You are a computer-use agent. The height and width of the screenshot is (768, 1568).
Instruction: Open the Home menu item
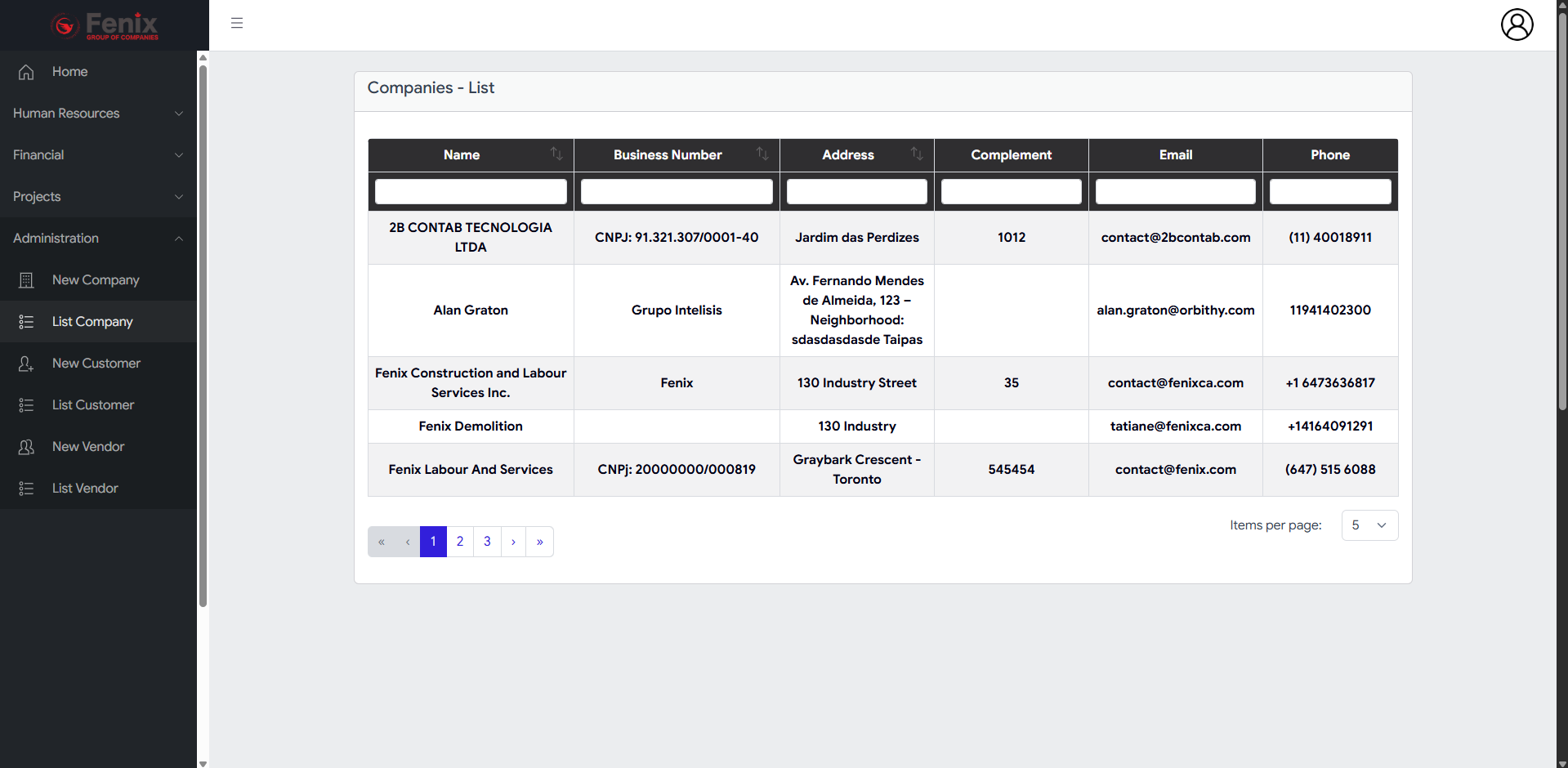(x=98, y=72)
